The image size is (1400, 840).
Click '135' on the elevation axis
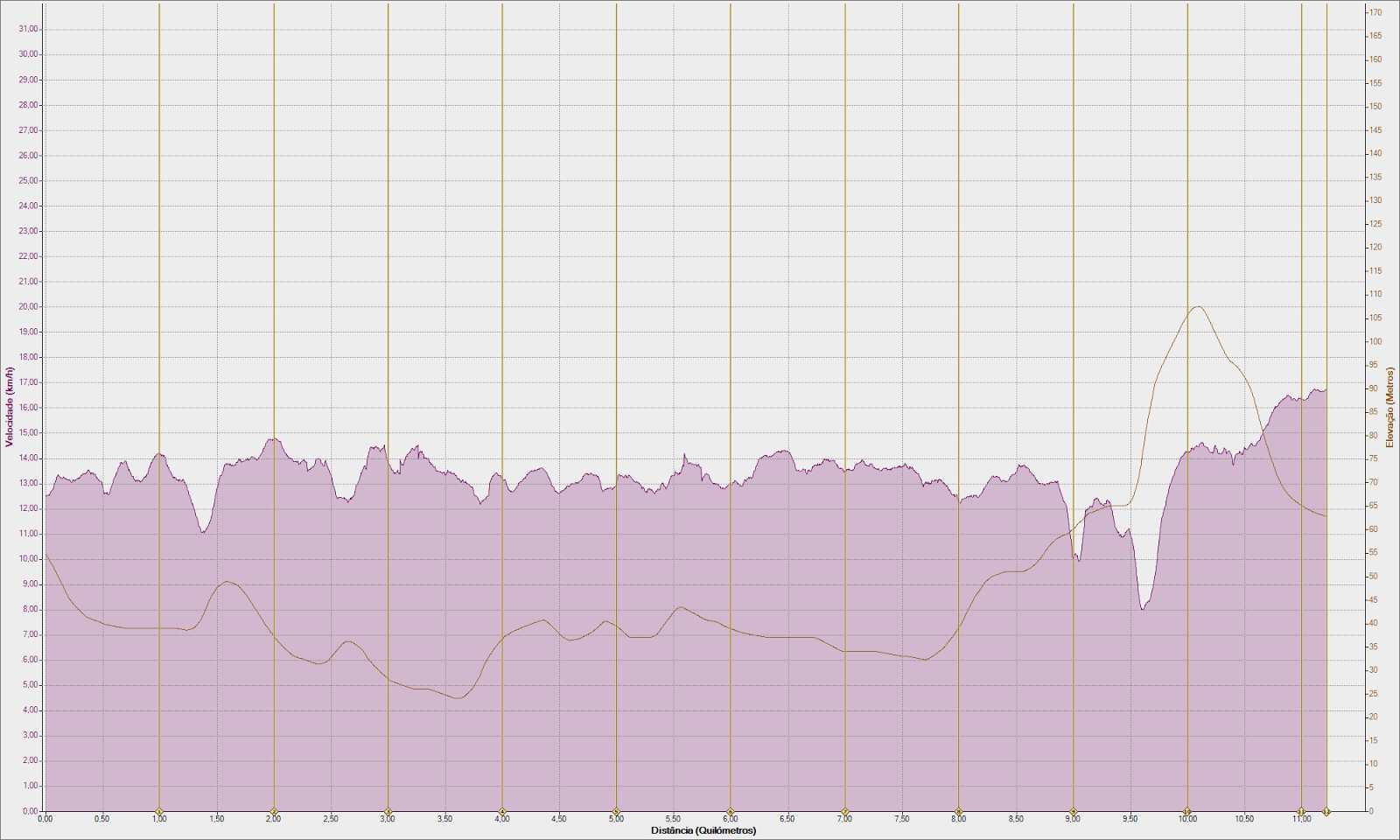1375,178
